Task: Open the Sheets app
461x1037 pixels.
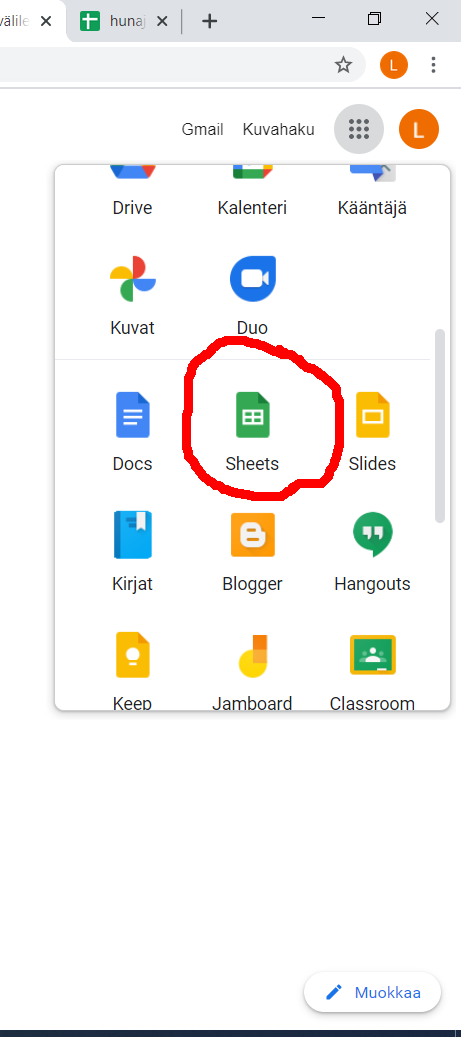Action: coord(252,432)
